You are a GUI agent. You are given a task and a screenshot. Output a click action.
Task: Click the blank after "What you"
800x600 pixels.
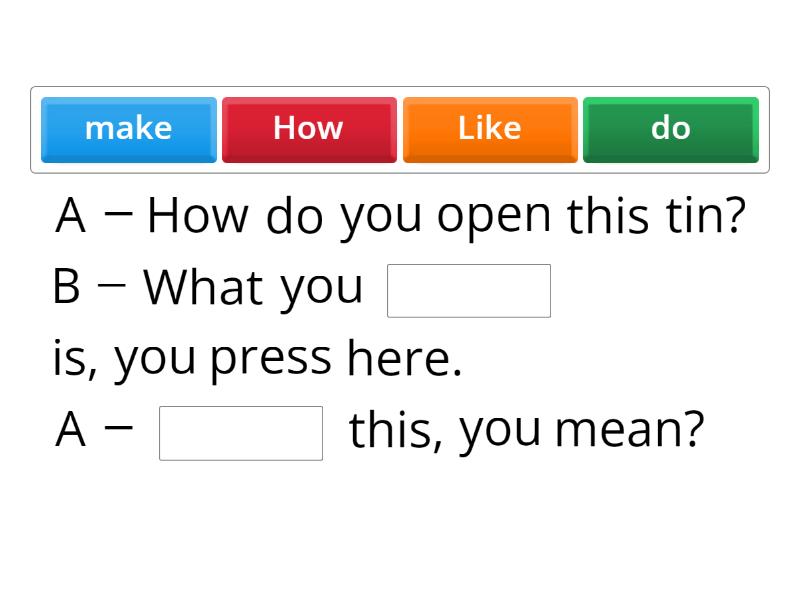(x=469, y=290)
